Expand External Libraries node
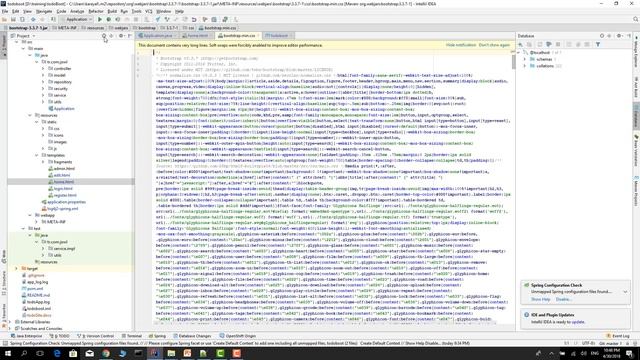The height and width of the screenshot is (360, 640). tap(10, 322)
